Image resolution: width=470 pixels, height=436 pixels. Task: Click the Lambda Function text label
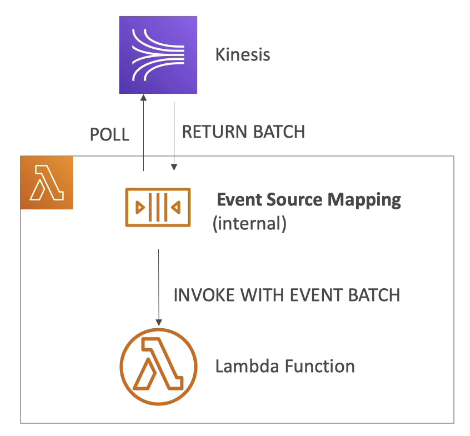[285, 366]
